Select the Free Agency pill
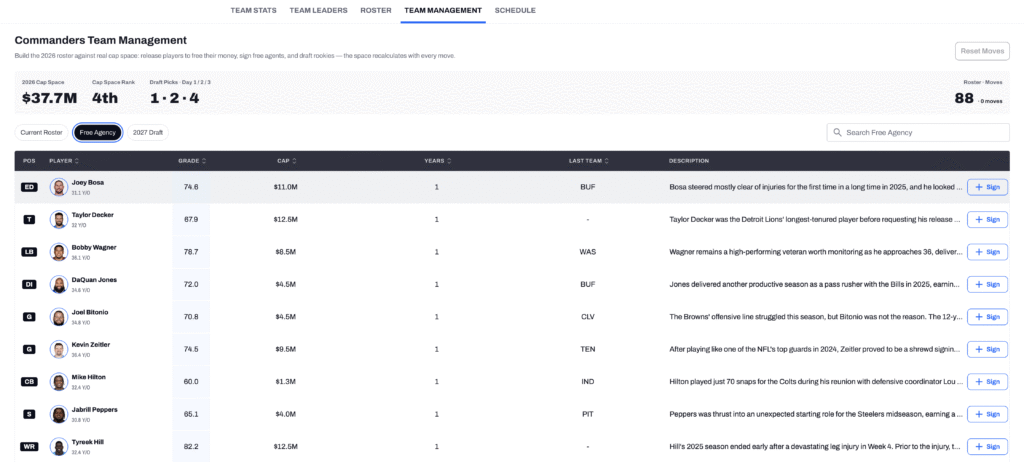This screenshot has height=462, width=1024. (97, 133)
